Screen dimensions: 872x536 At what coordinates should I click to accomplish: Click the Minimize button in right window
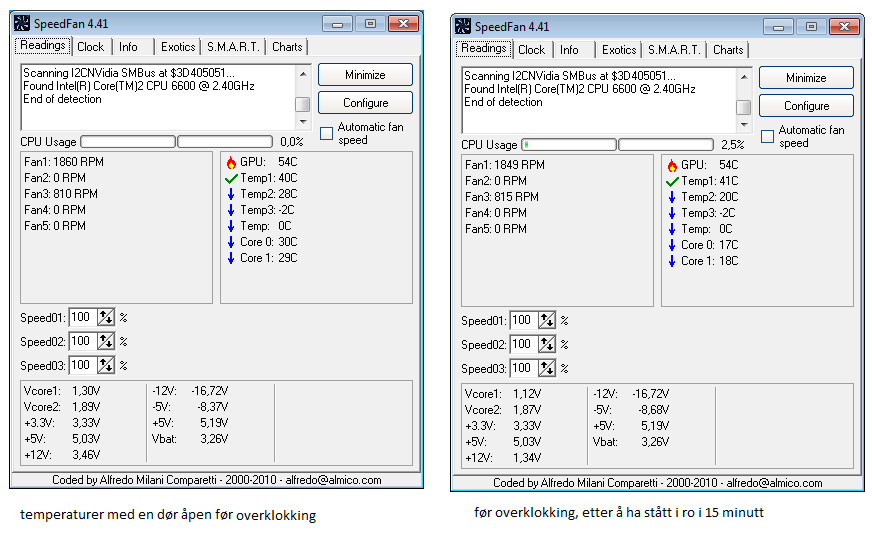[x=806, y=77]
